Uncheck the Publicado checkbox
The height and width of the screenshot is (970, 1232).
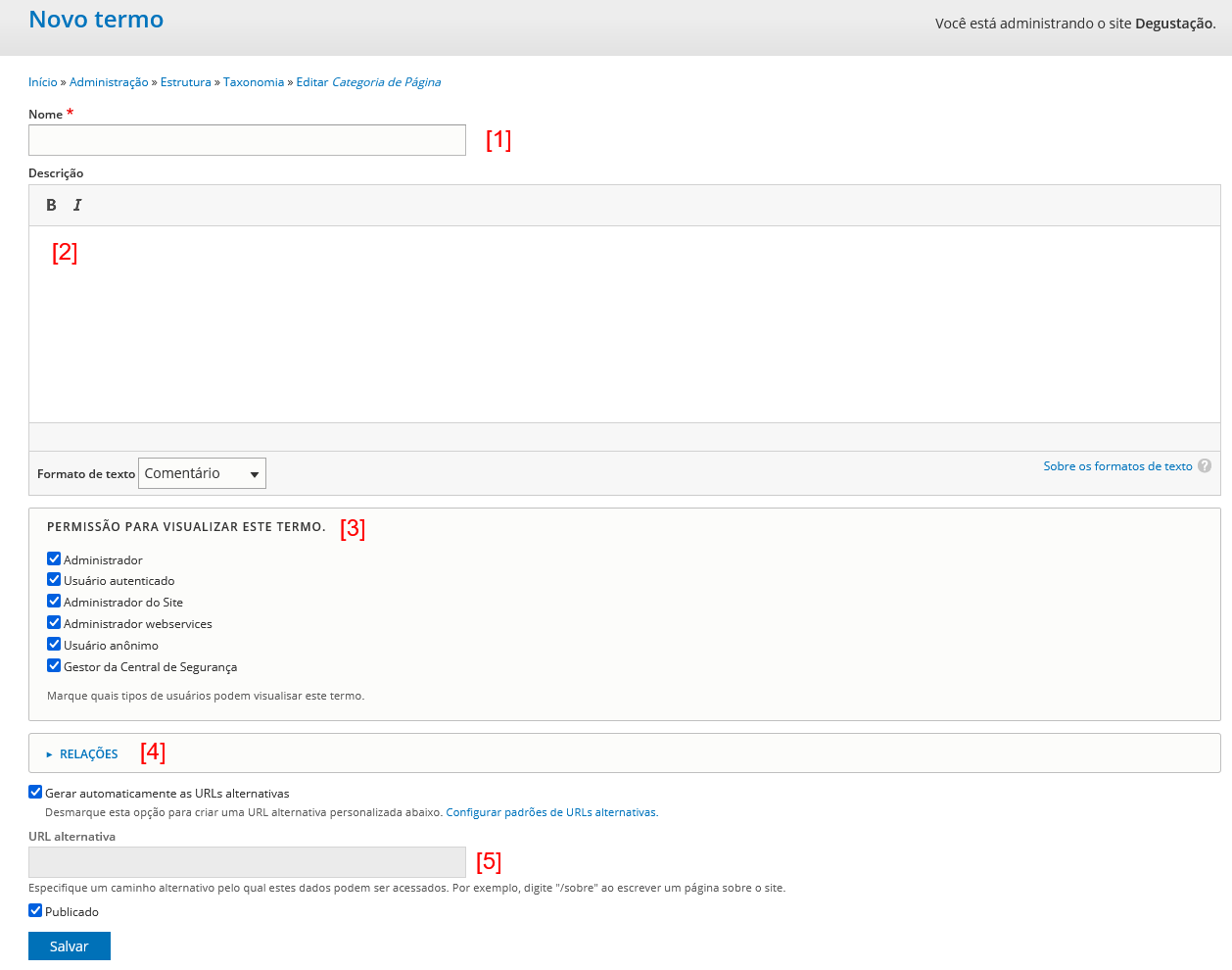[x=35, y=911]
